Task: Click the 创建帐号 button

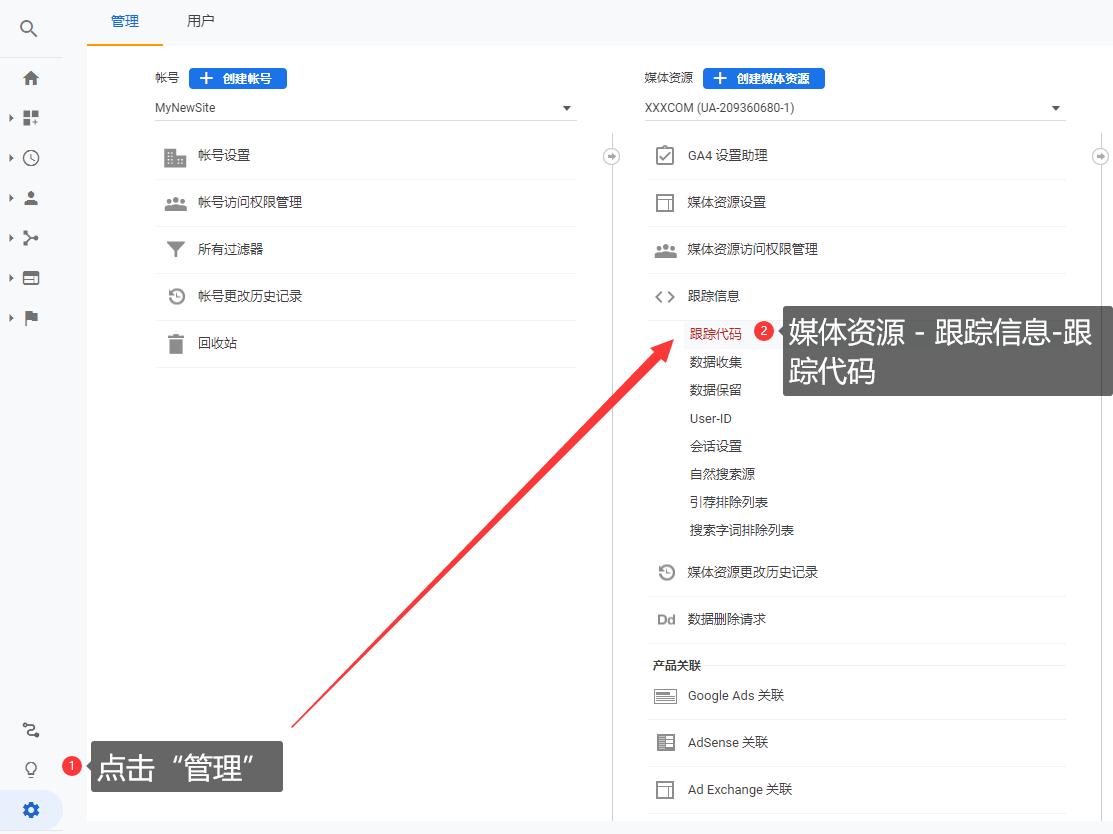Action: coord(237,78)
